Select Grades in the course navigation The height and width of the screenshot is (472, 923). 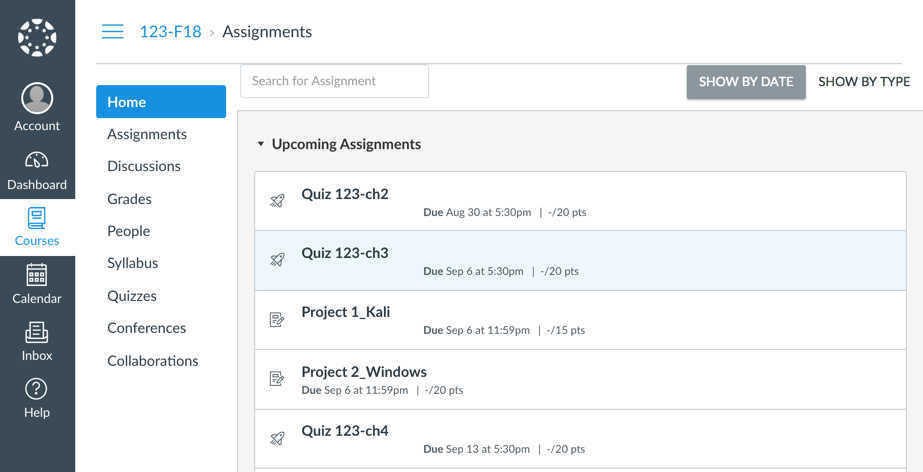pos(129,199)
